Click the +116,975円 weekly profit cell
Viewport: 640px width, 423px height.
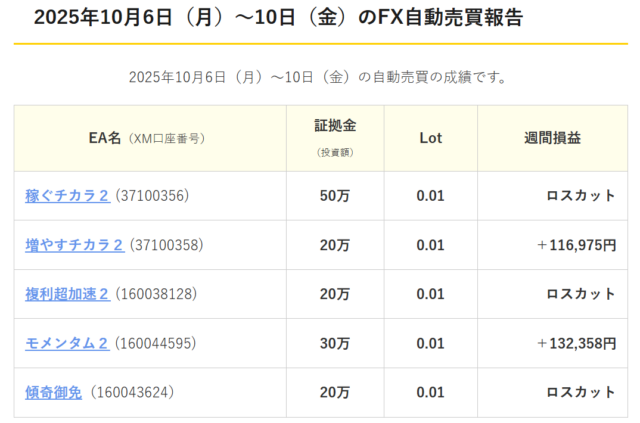(x=575, y=245)
